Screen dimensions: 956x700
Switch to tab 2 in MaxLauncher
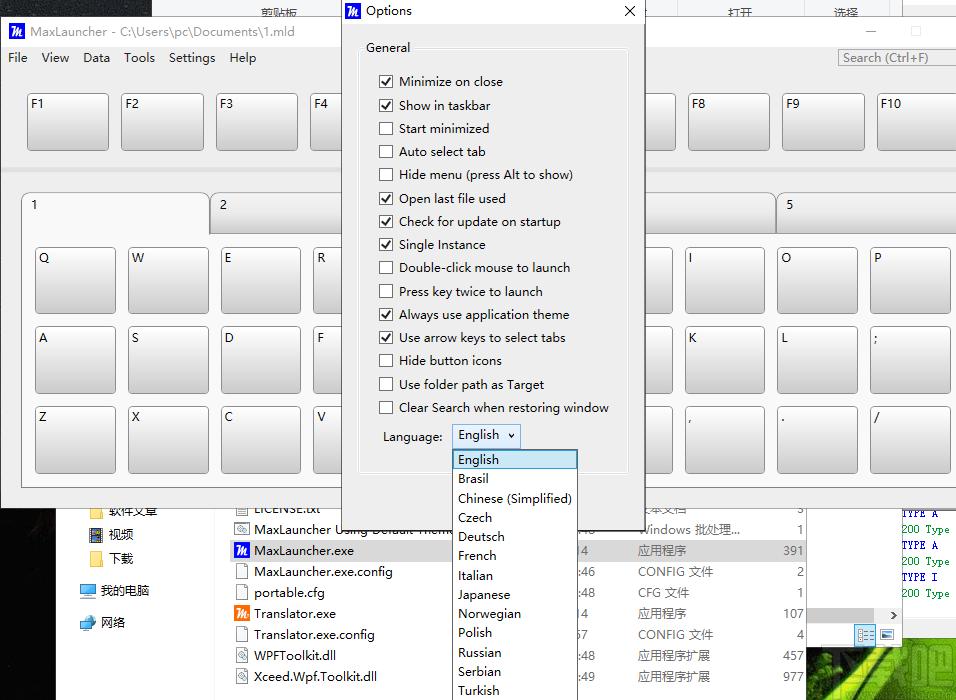coord(276,213)
